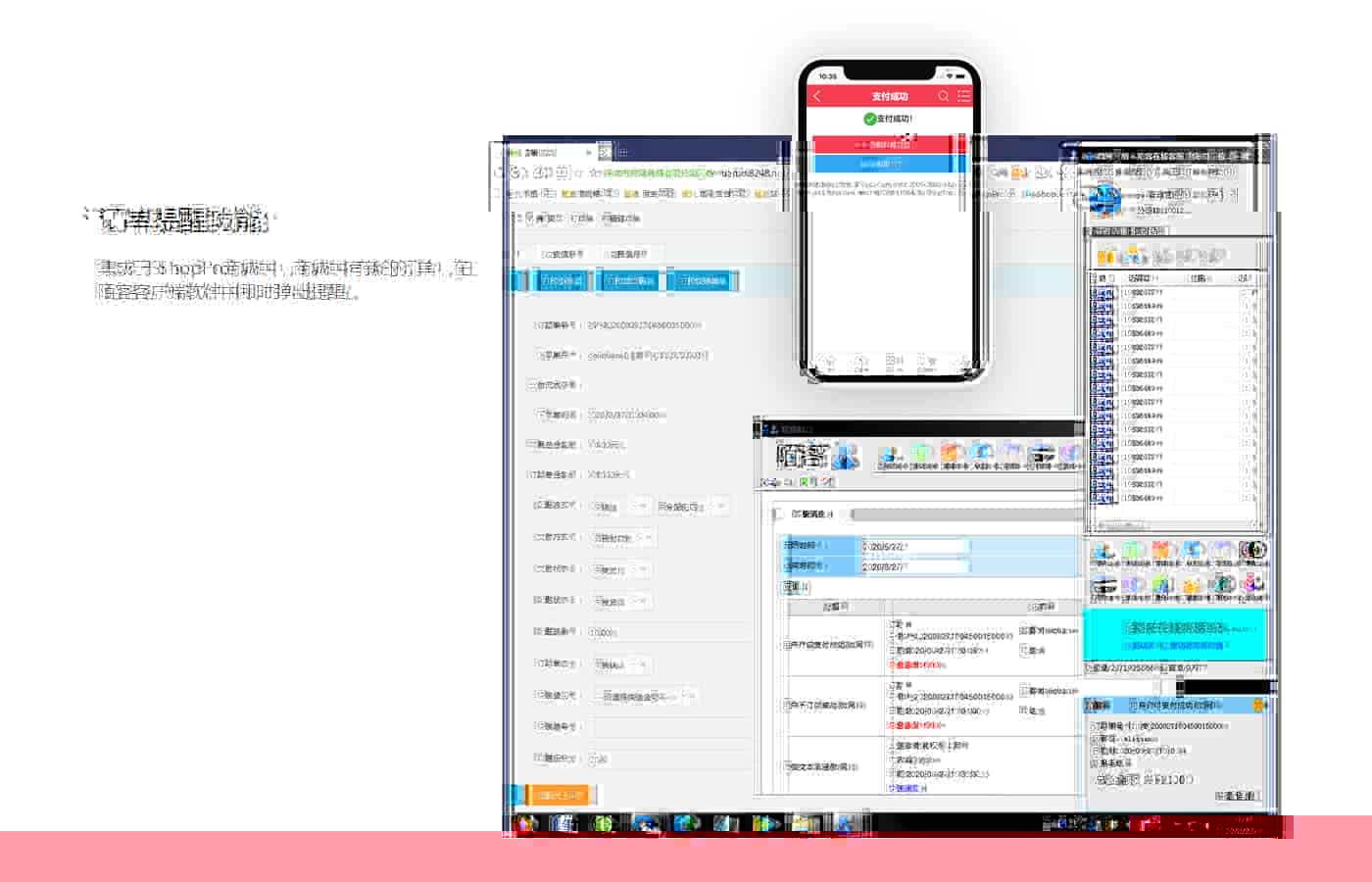Viewport: 1372px width, 882px height.
Task: Click the empty text field near the order form bottom
Action: click(x=671, y=727)
